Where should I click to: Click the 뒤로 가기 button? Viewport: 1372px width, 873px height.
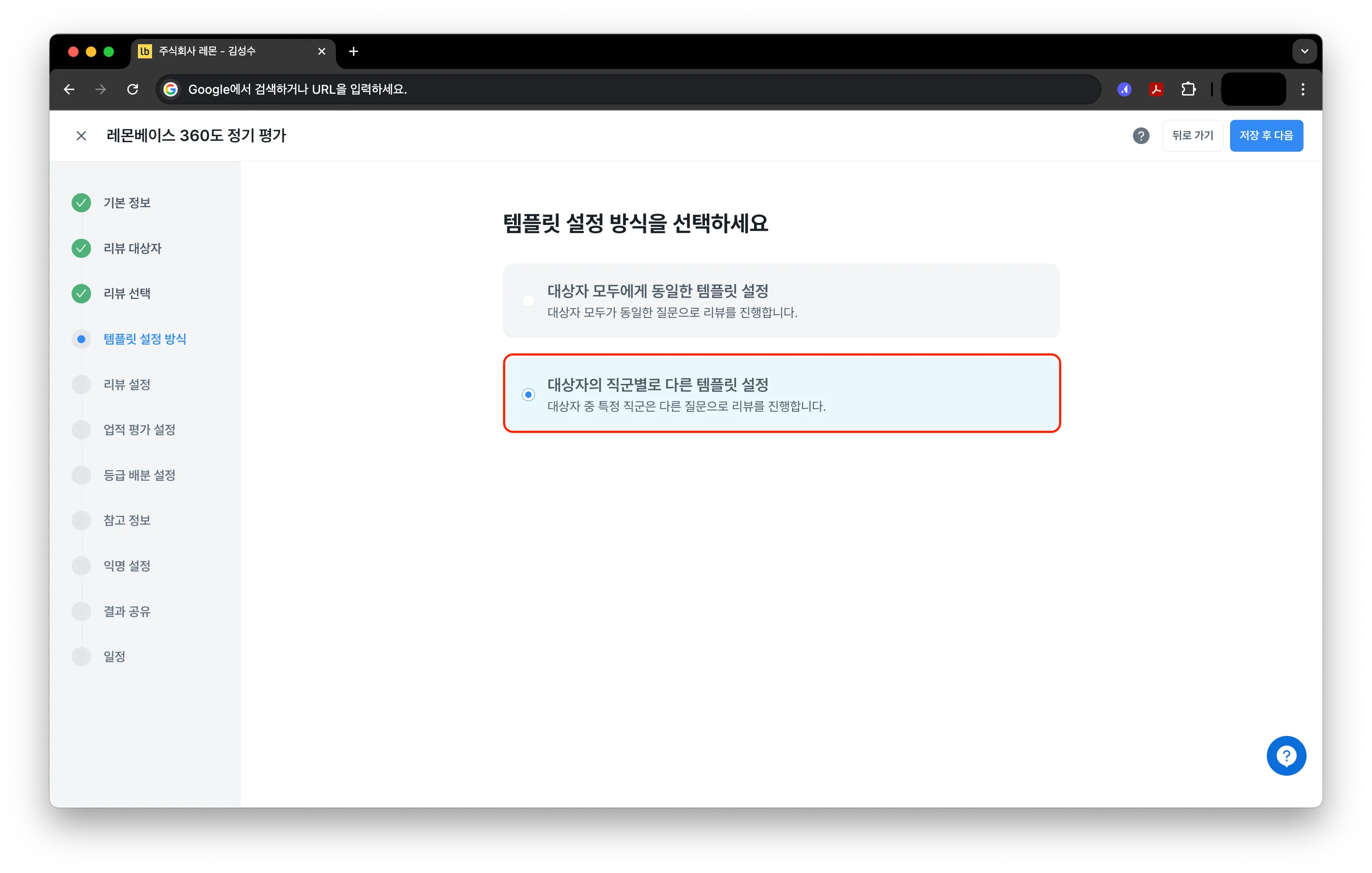(x=1193, y=136)
